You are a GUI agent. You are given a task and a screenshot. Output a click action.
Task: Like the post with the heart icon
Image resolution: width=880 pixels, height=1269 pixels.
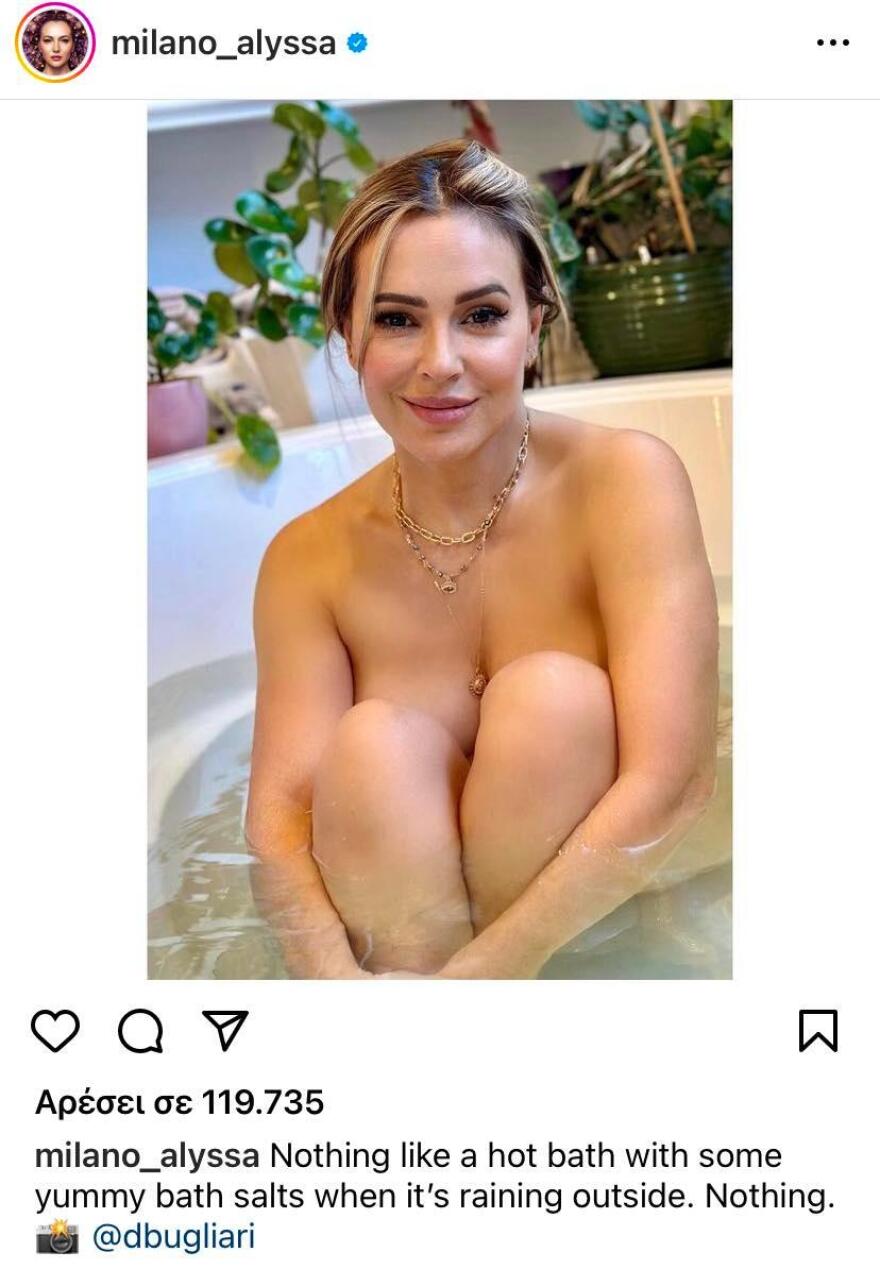pos(55,1031)
